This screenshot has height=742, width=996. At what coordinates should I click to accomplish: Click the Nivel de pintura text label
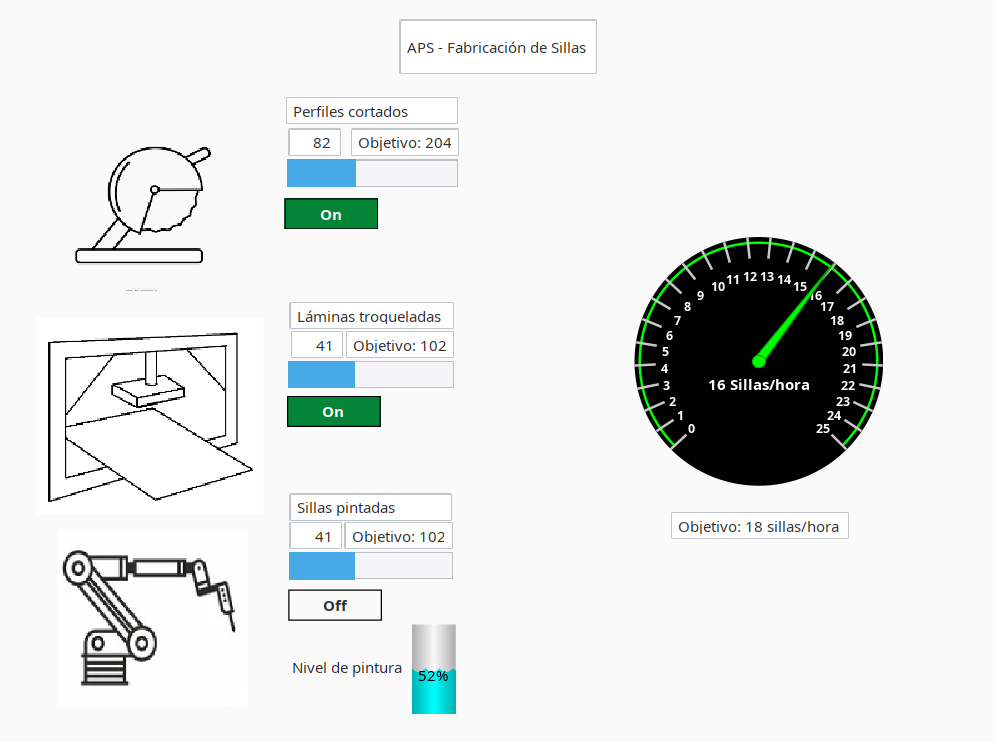point(347,667)
